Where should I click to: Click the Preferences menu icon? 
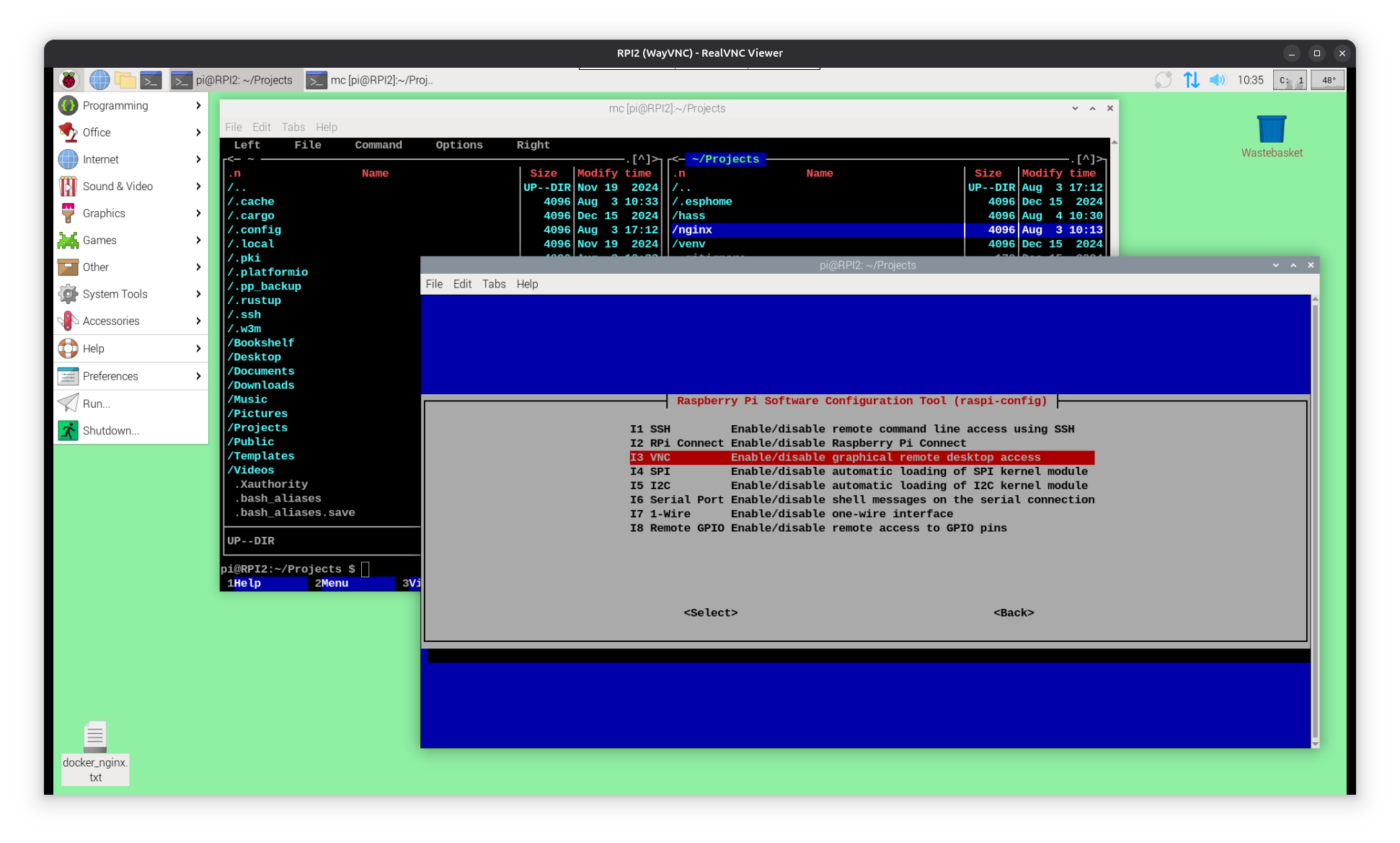[x=68, y=376]
